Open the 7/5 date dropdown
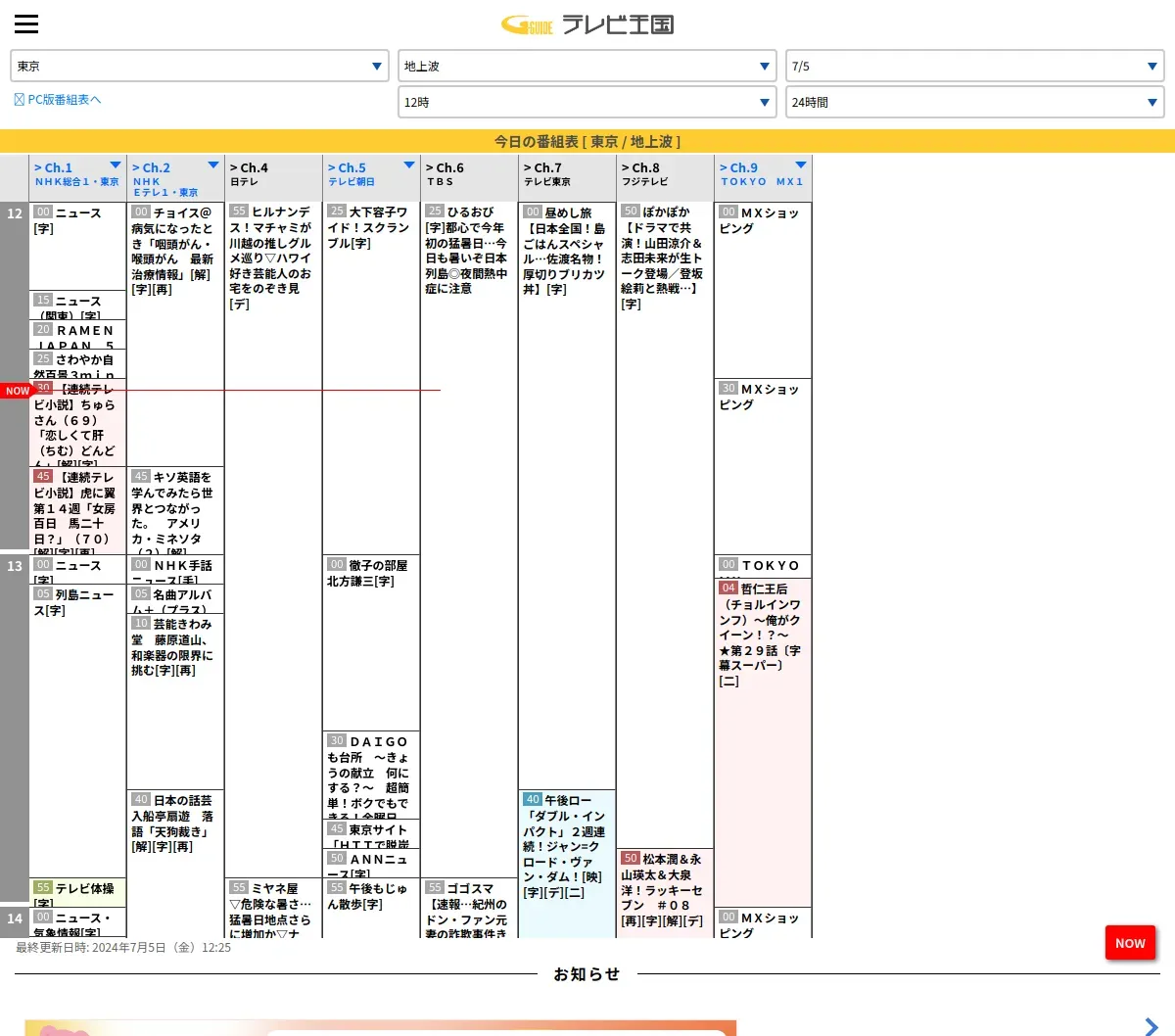The height and width of the screenshot is (1036, 1175). pyautogui.click(x=975, y=66)
